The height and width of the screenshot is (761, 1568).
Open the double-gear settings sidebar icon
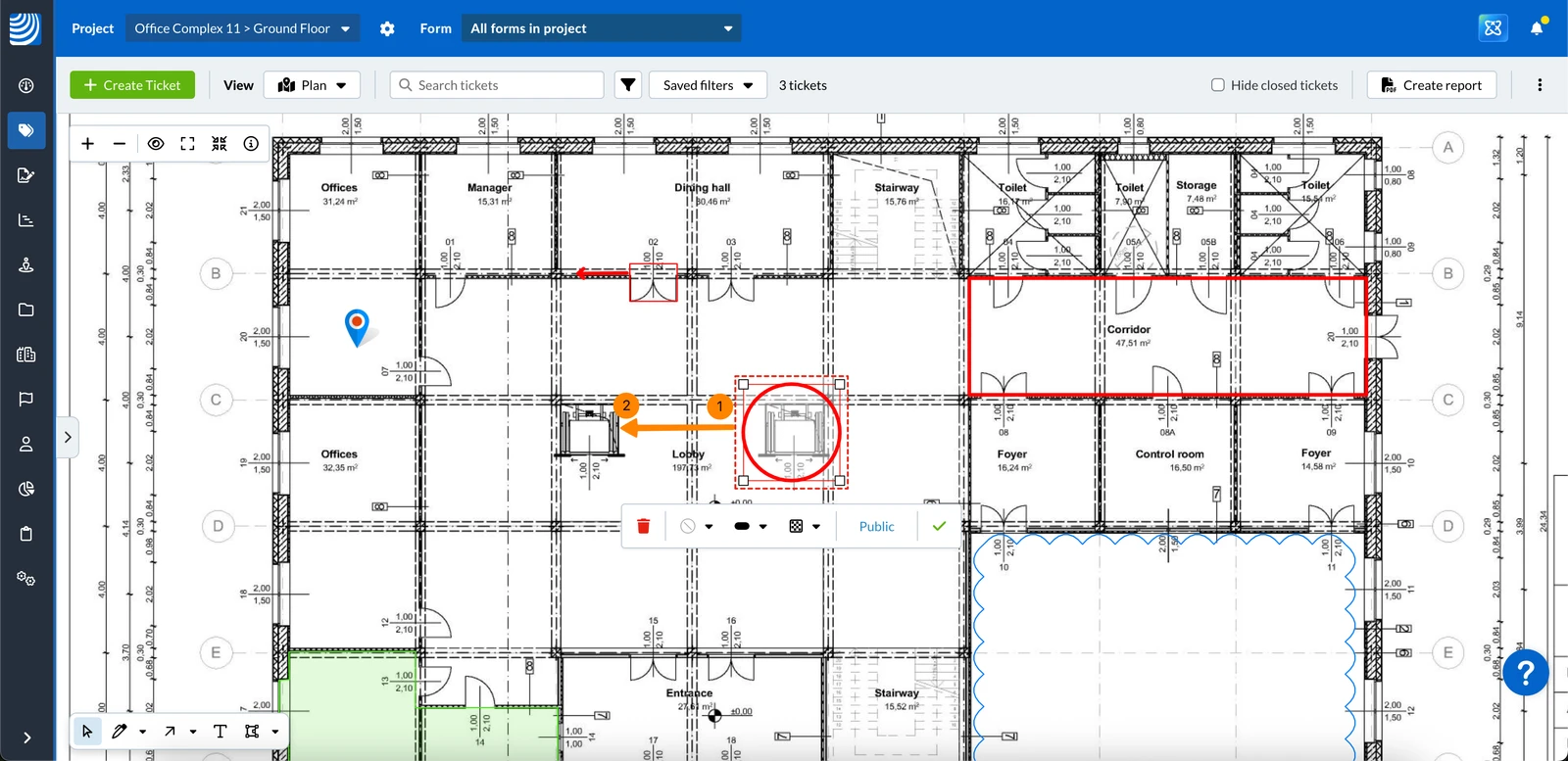click(x=26, y=579)
